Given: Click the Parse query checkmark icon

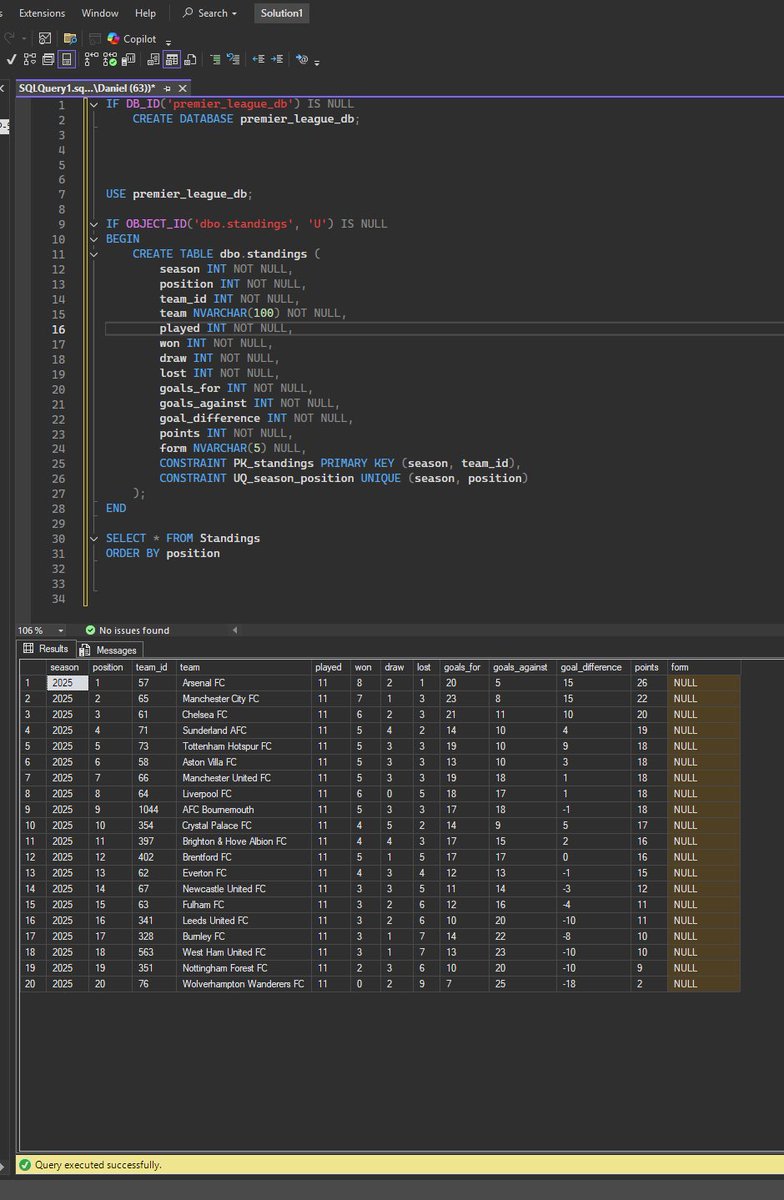Looking at the screenshot, I should (x=10, y=59).
